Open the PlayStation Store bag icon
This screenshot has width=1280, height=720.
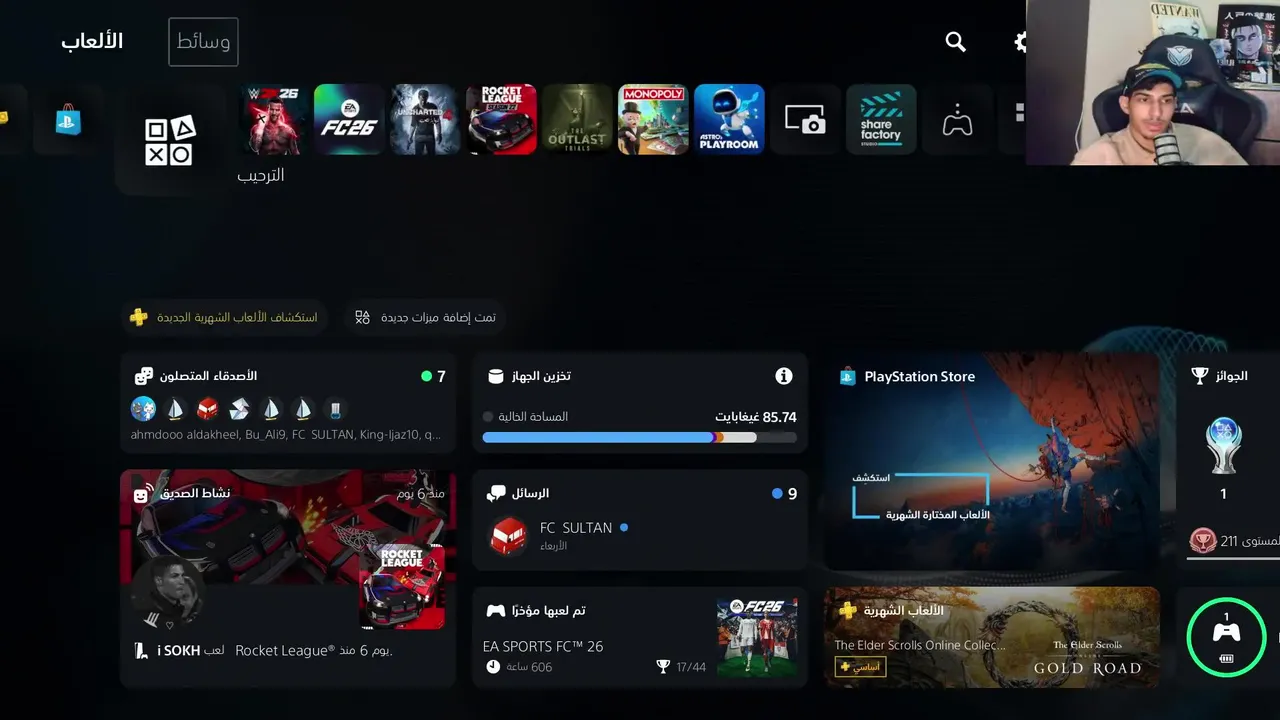click(68, 120)
